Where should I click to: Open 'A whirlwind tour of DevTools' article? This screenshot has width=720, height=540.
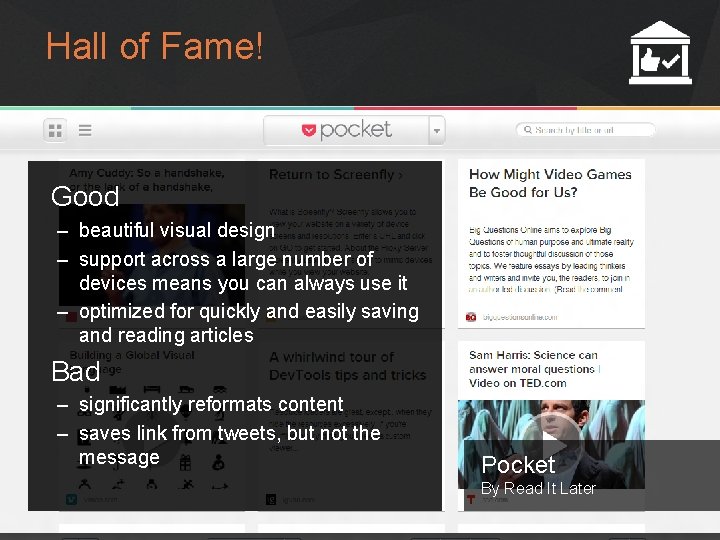pos(348,366)
